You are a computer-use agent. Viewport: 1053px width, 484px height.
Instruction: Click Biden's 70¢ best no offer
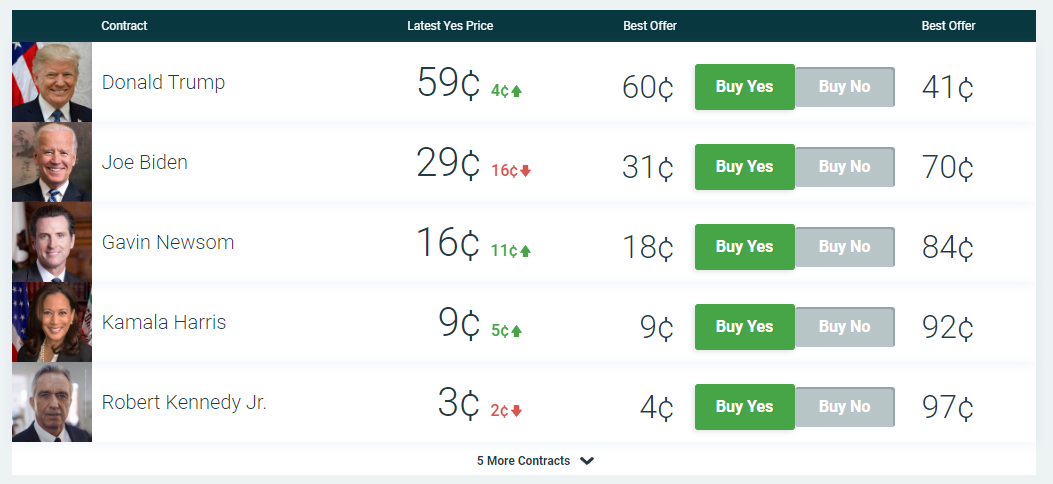click(x=948, y=168)
